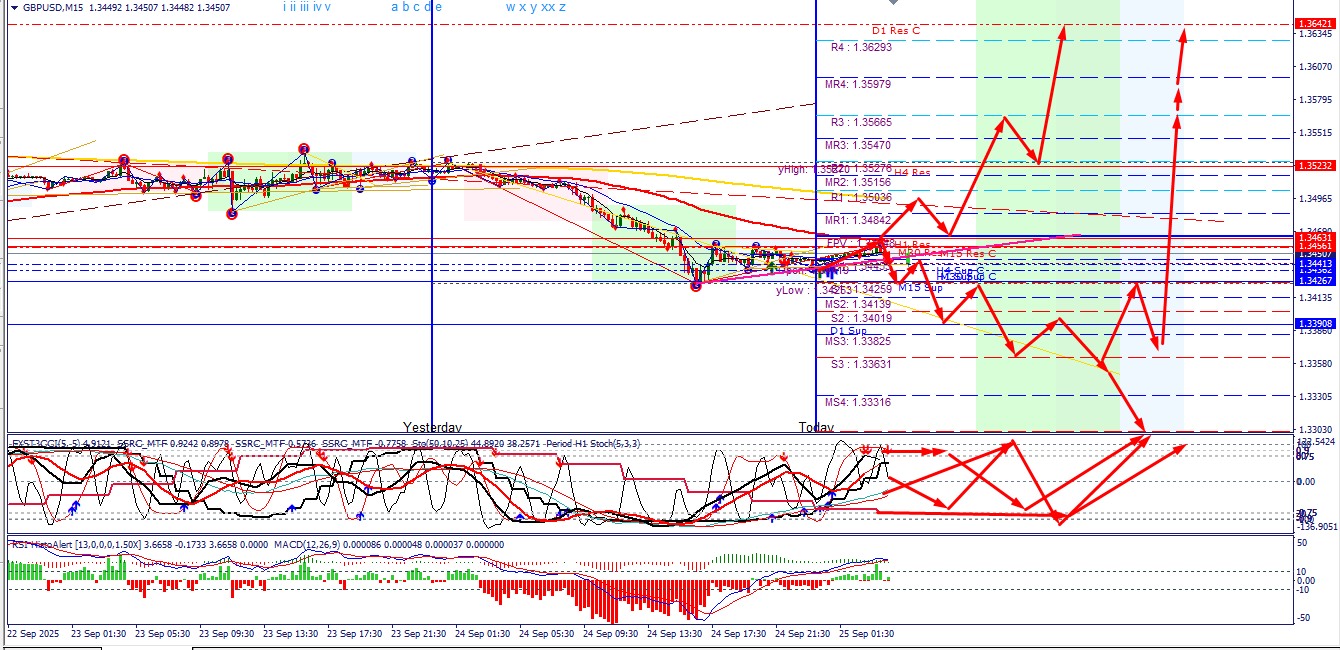The height and width of the screenshot is (650, 1340).
Task: Click the red 1.35232 price tag
Action: tap(1313, 165)
